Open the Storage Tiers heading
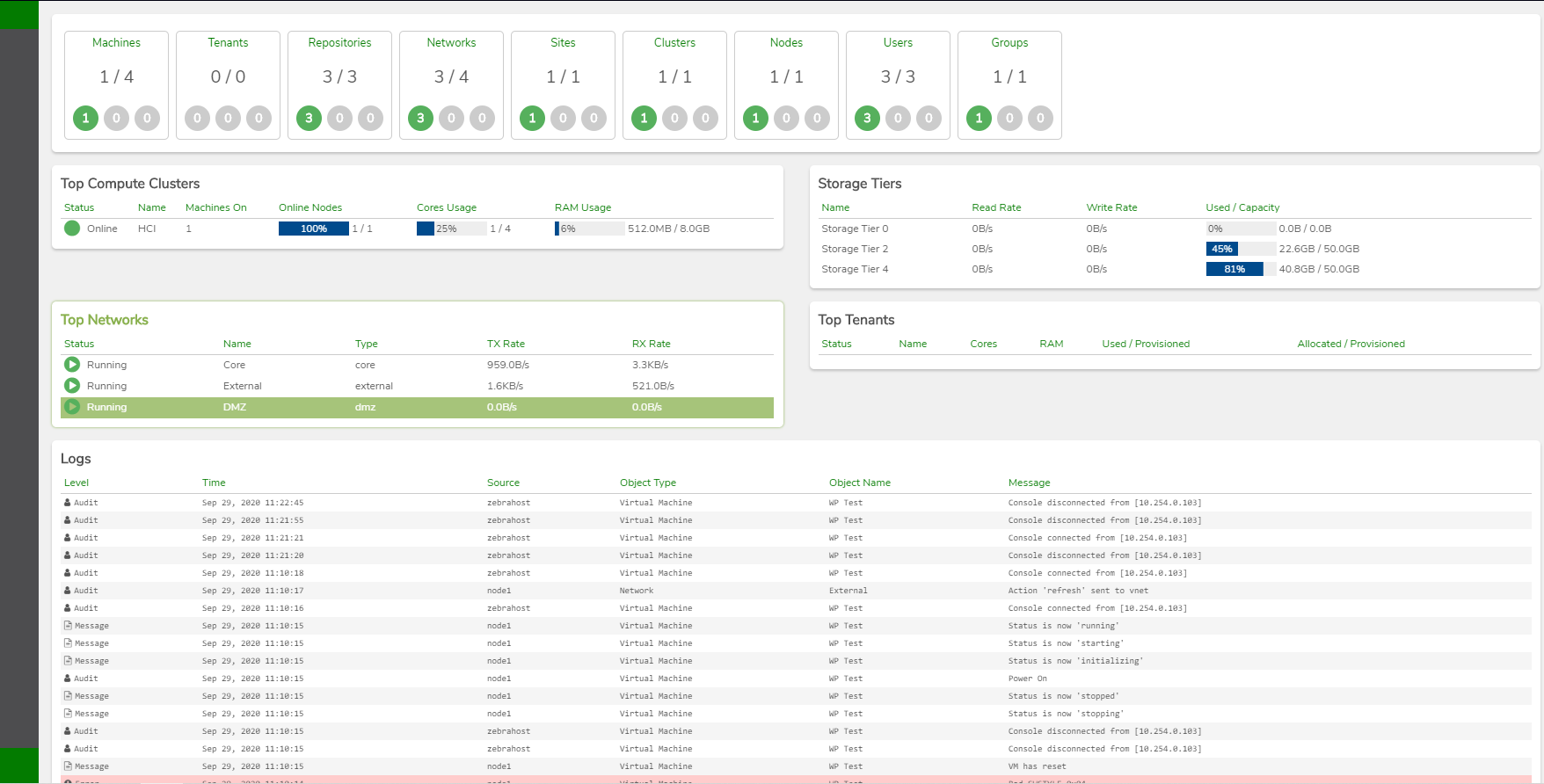Screen dimensions: 1544x784 coord(860,184)
